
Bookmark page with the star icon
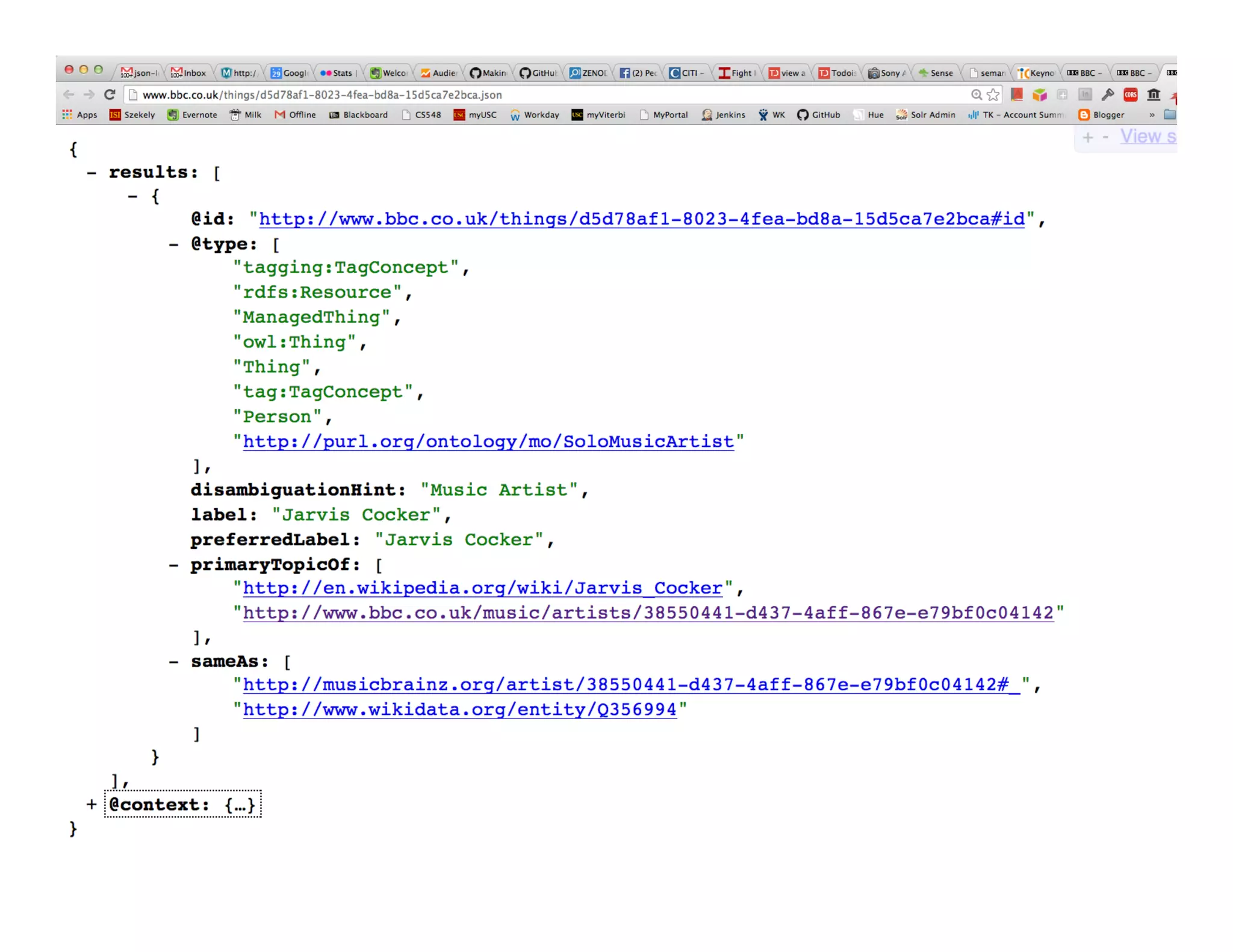[x=993, y=94]
